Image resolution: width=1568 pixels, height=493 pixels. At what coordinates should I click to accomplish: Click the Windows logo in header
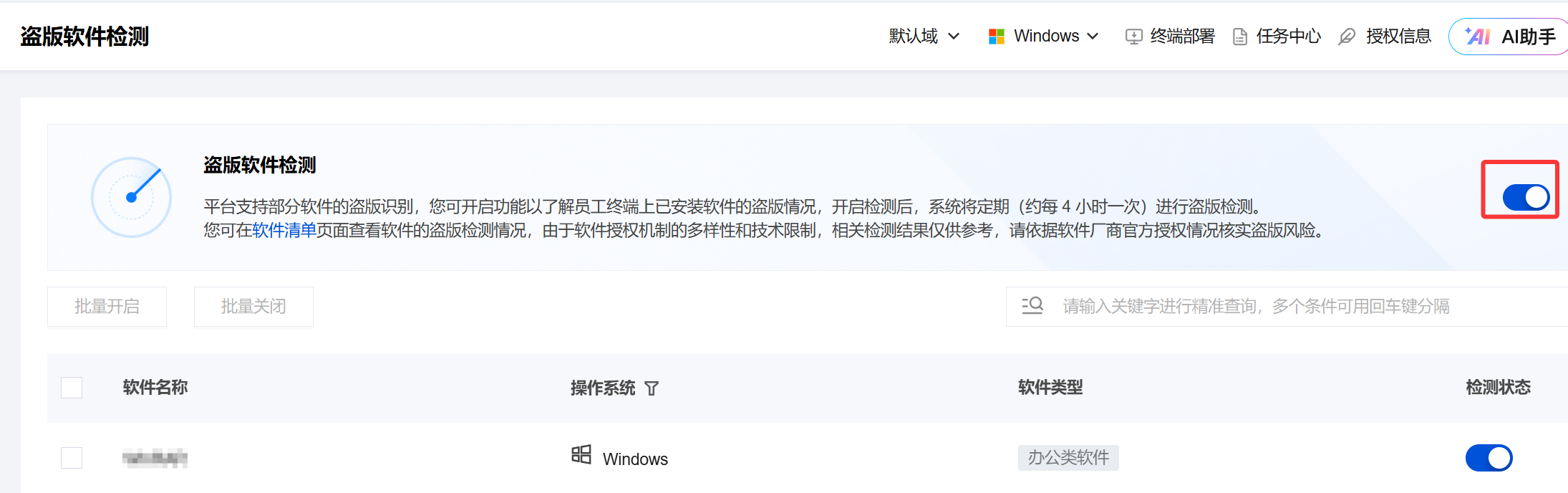996,37
